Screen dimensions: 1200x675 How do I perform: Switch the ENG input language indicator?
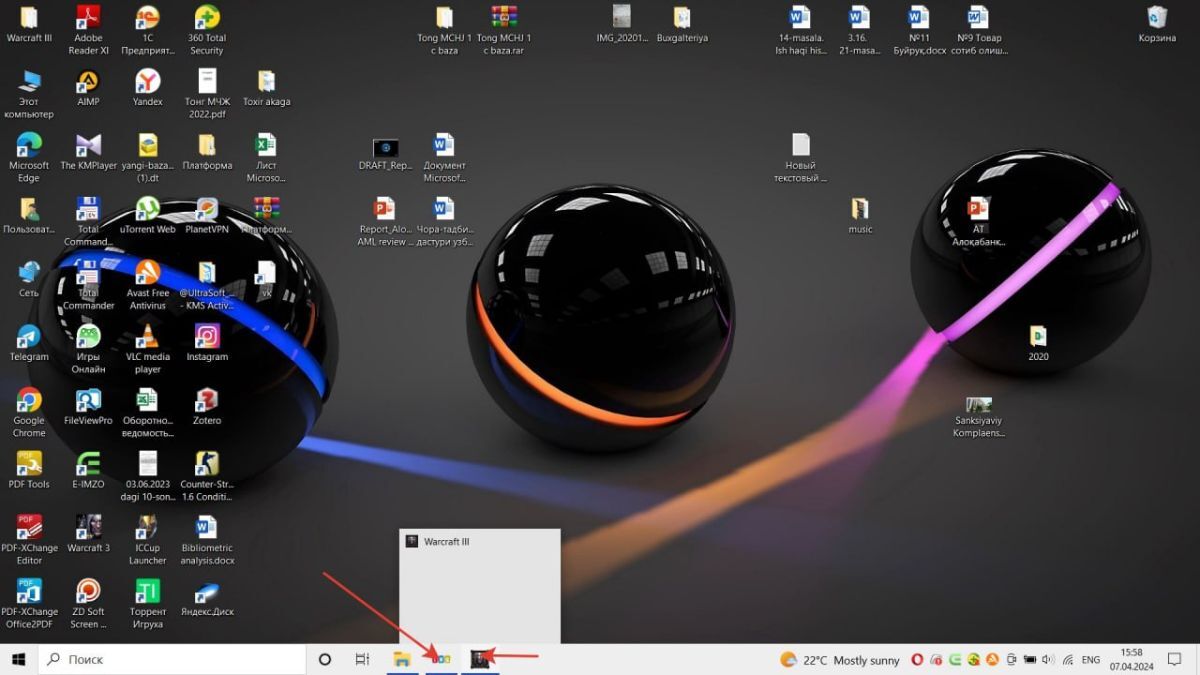1091,660
